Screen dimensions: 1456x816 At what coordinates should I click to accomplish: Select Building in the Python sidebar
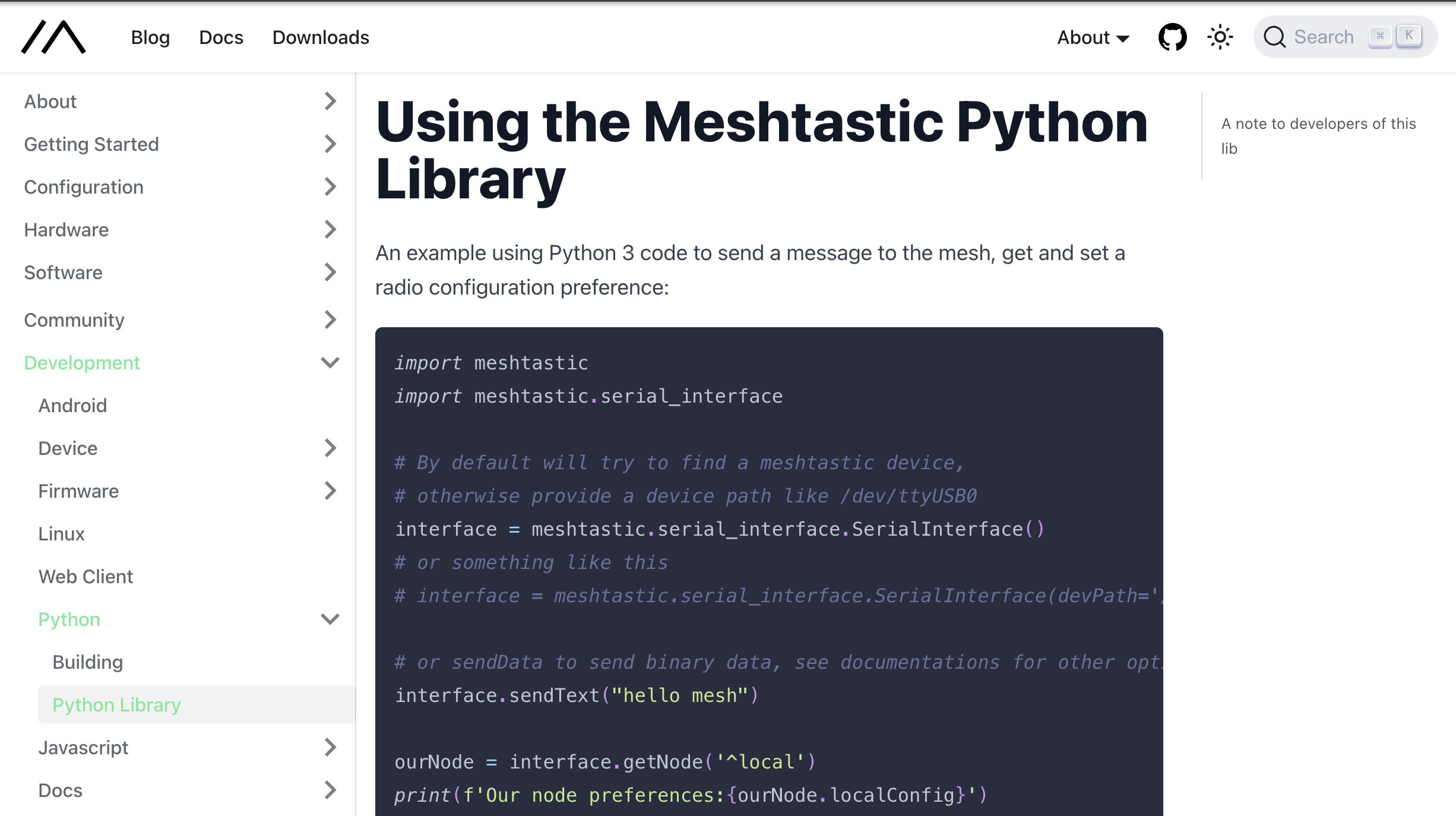tap(88, 662)
